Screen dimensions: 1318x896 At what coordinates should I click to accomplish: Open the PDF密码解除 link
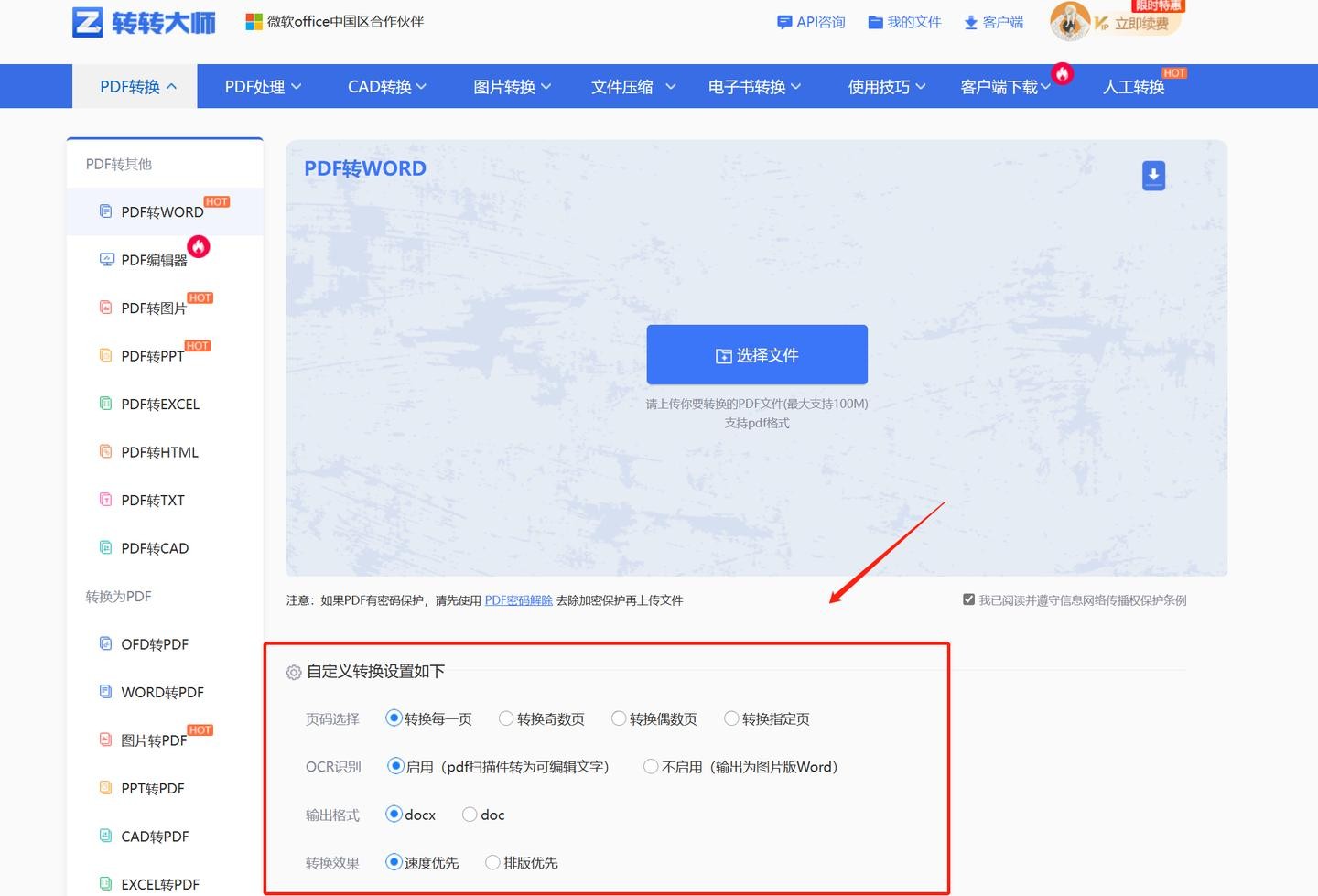click(x=518, y=600)
